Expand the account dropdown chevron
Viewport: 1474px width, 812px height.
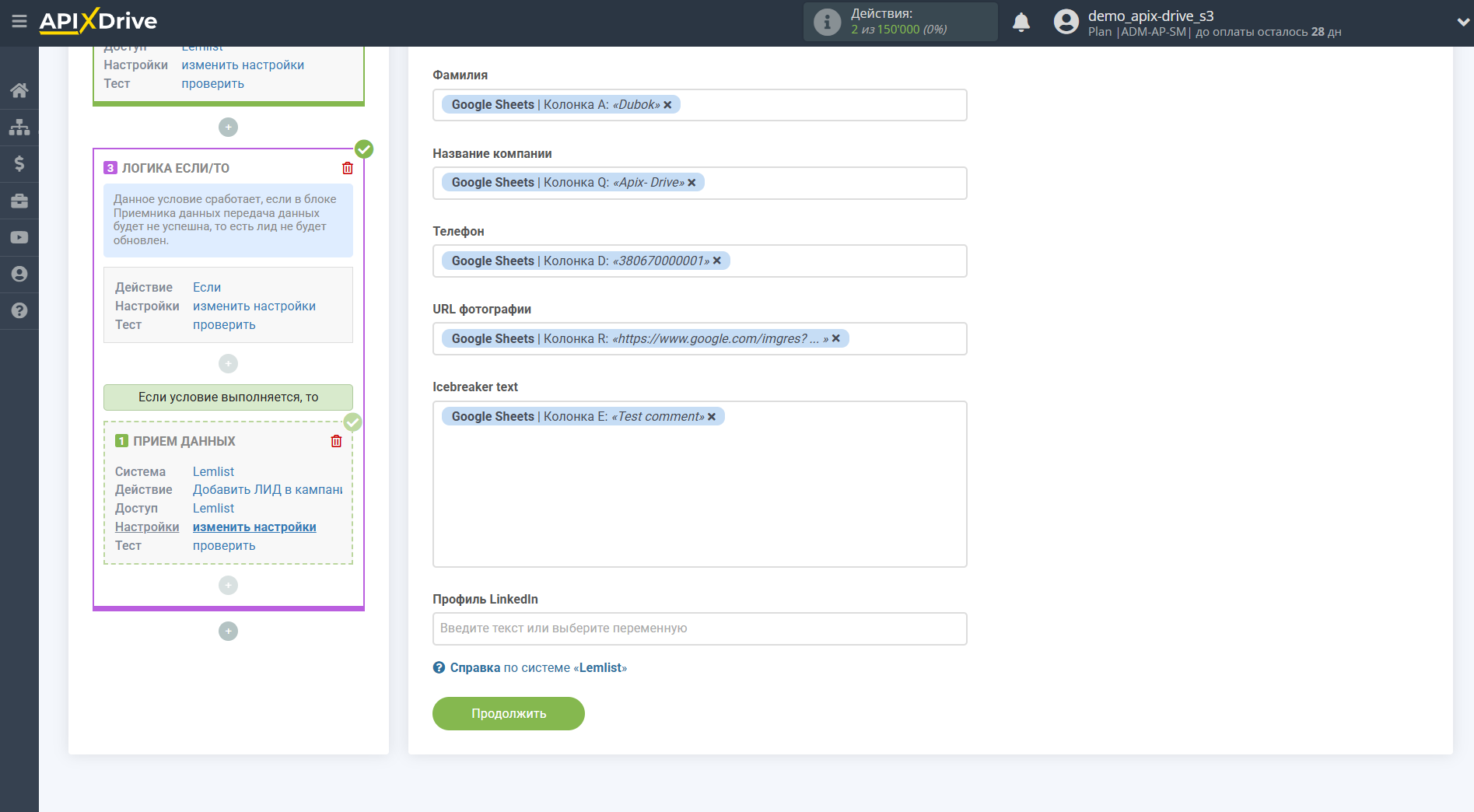click(1462, 22)
